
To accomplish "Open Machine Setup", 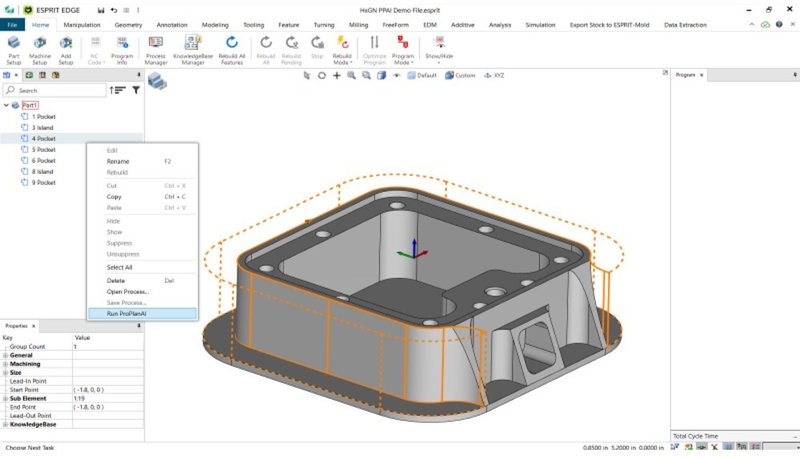I will (x=40, y=50).
